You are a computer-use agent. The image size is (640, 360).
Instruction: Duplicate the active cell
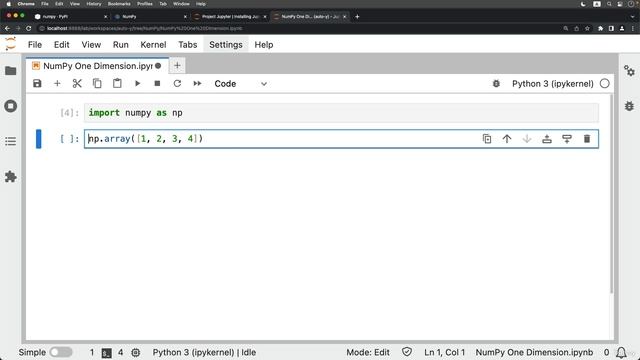487,139
